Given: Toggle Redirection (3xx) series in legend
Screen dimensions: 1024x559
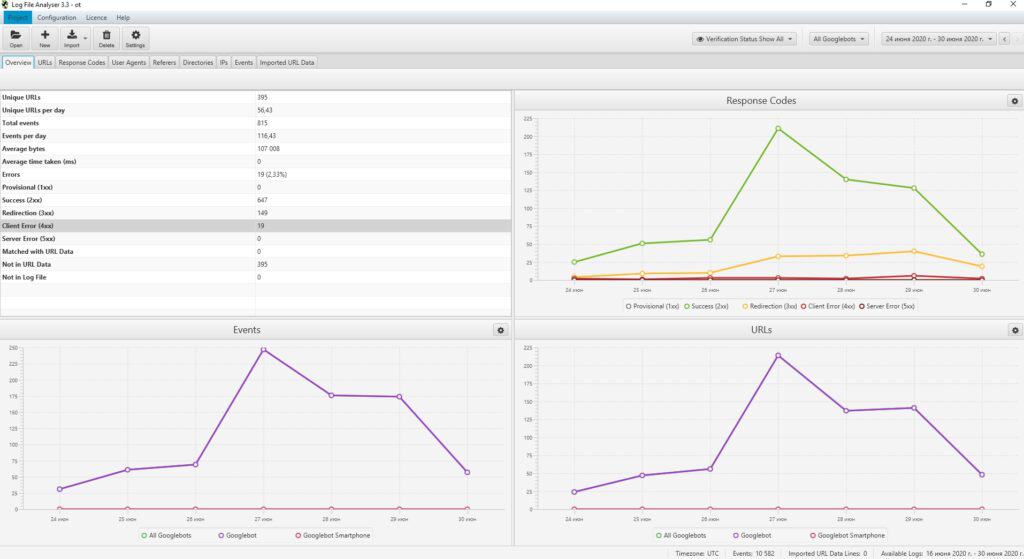Looking at the screenshot, I should (x=769, y=306).
